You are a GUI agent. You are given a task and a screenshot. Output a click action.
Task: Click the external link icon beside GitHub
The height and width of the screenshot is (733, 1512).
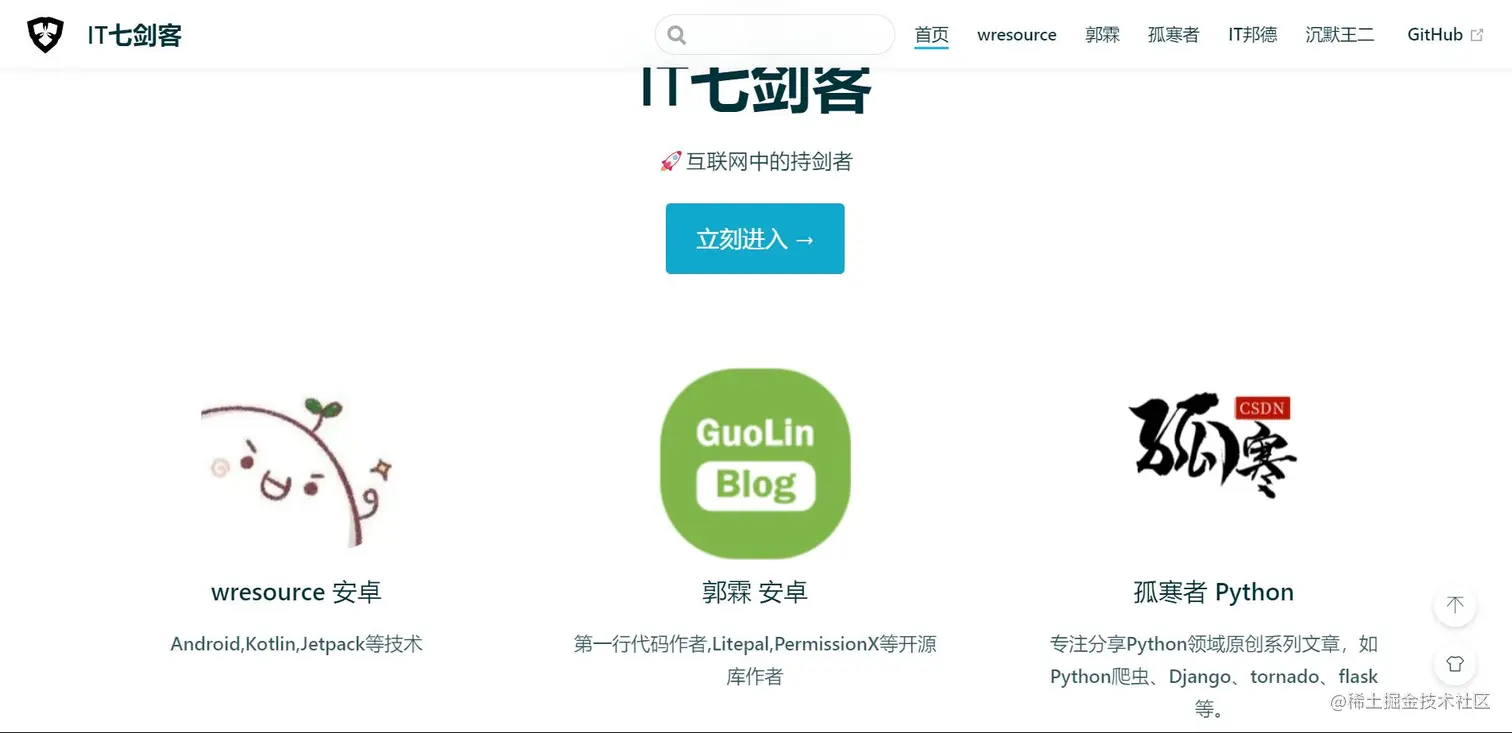pyautogui.click(x=1476, y=35)
